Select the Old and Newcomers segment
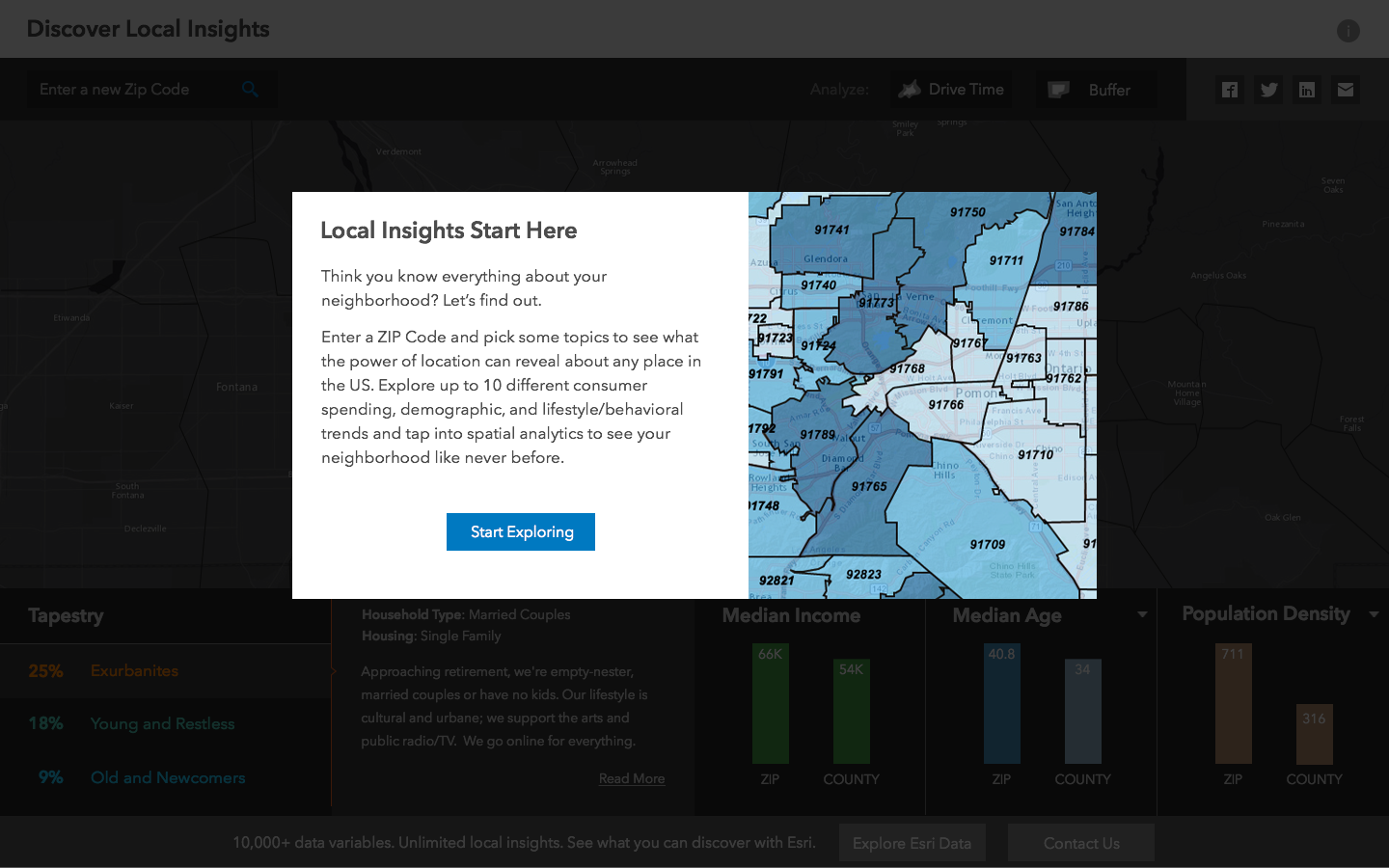Image resolution: width=1389 pixels, height=868 pixels. coord(166,777)
